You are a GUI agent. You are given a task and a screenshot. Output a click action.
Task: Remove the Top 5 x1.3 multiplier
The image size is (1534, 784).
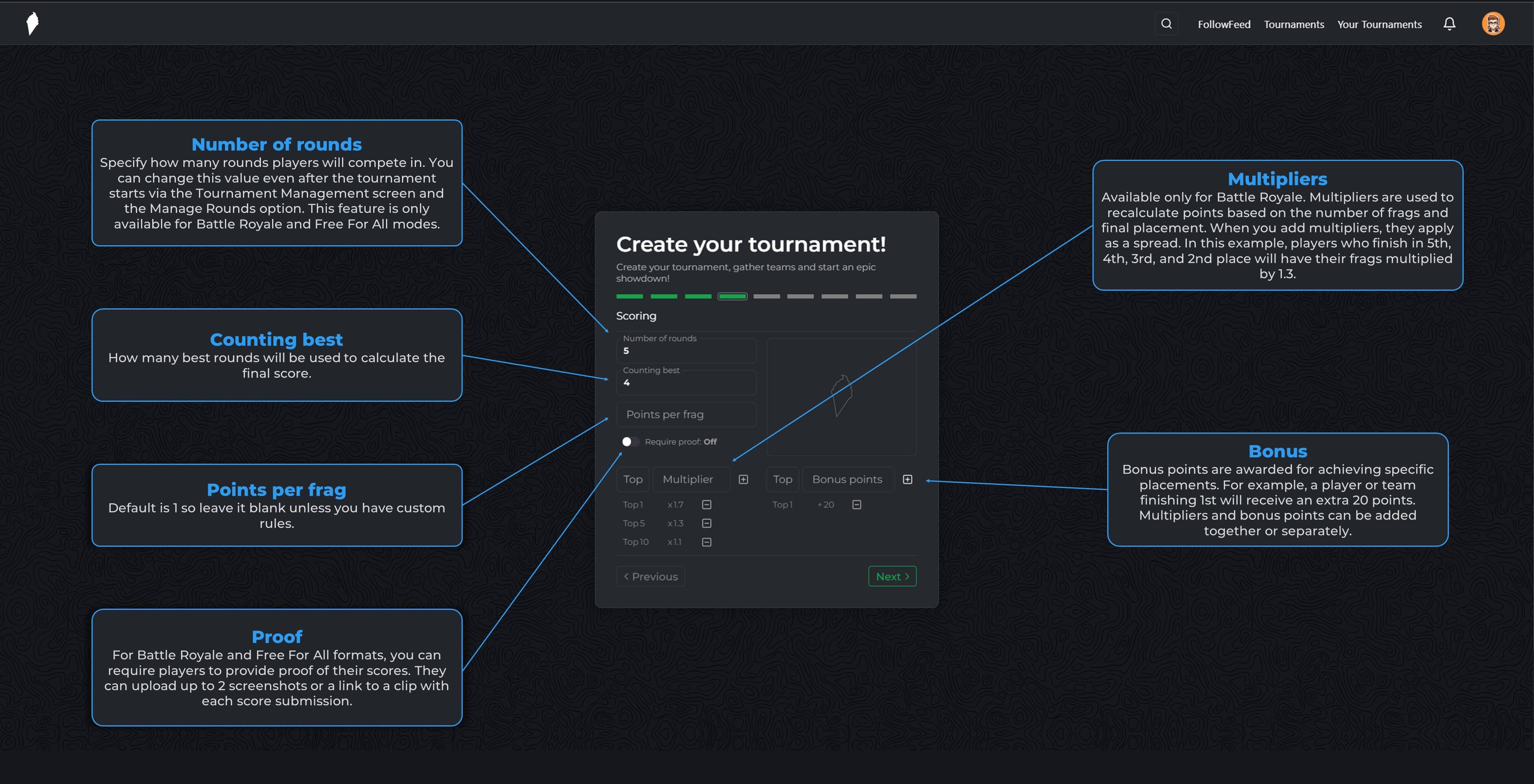pyautogui.click(x=706, y=523)
